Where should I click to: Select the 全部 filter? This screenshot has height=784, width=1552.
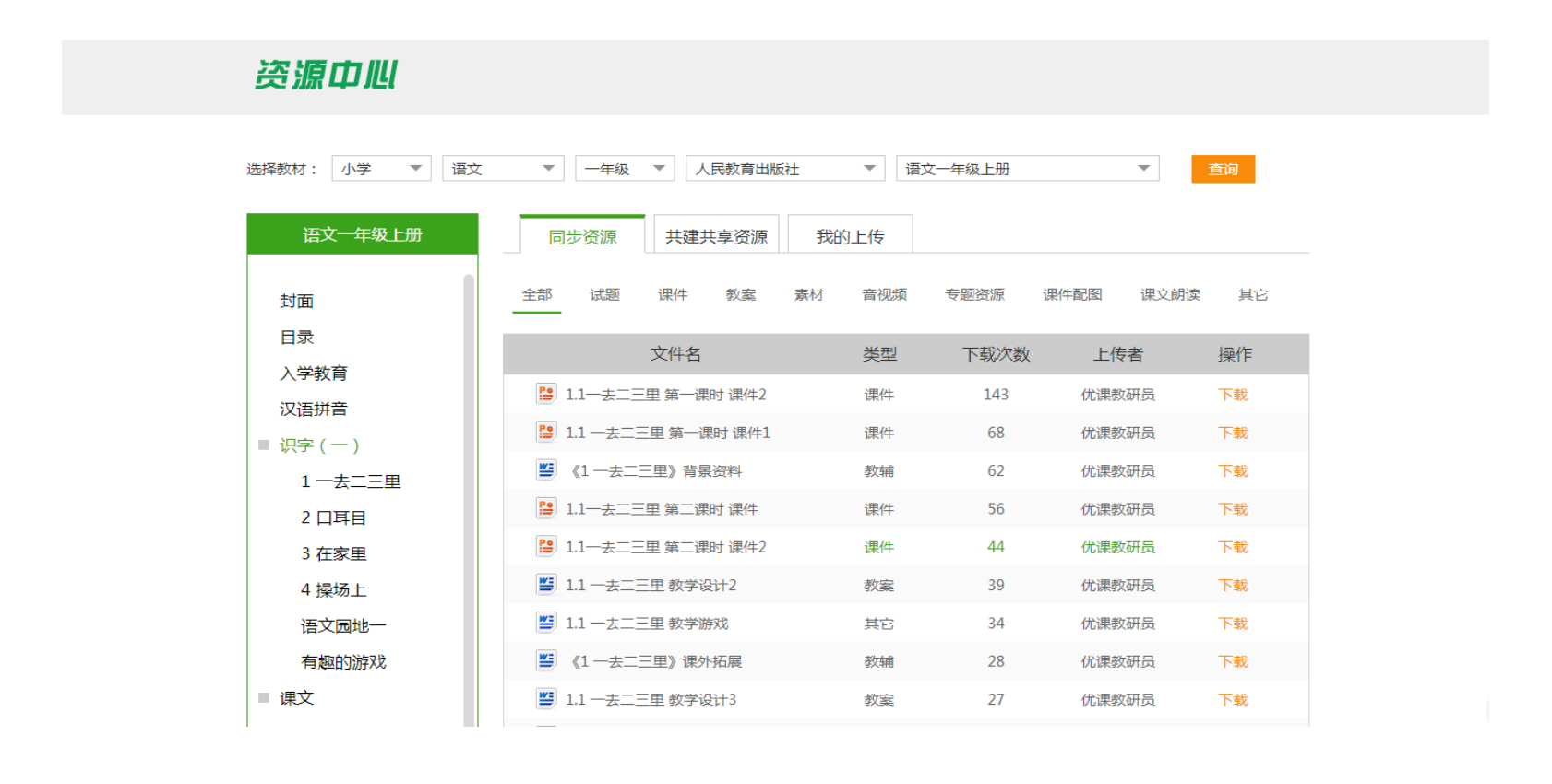pyautogui.click(x=537, y=295)
